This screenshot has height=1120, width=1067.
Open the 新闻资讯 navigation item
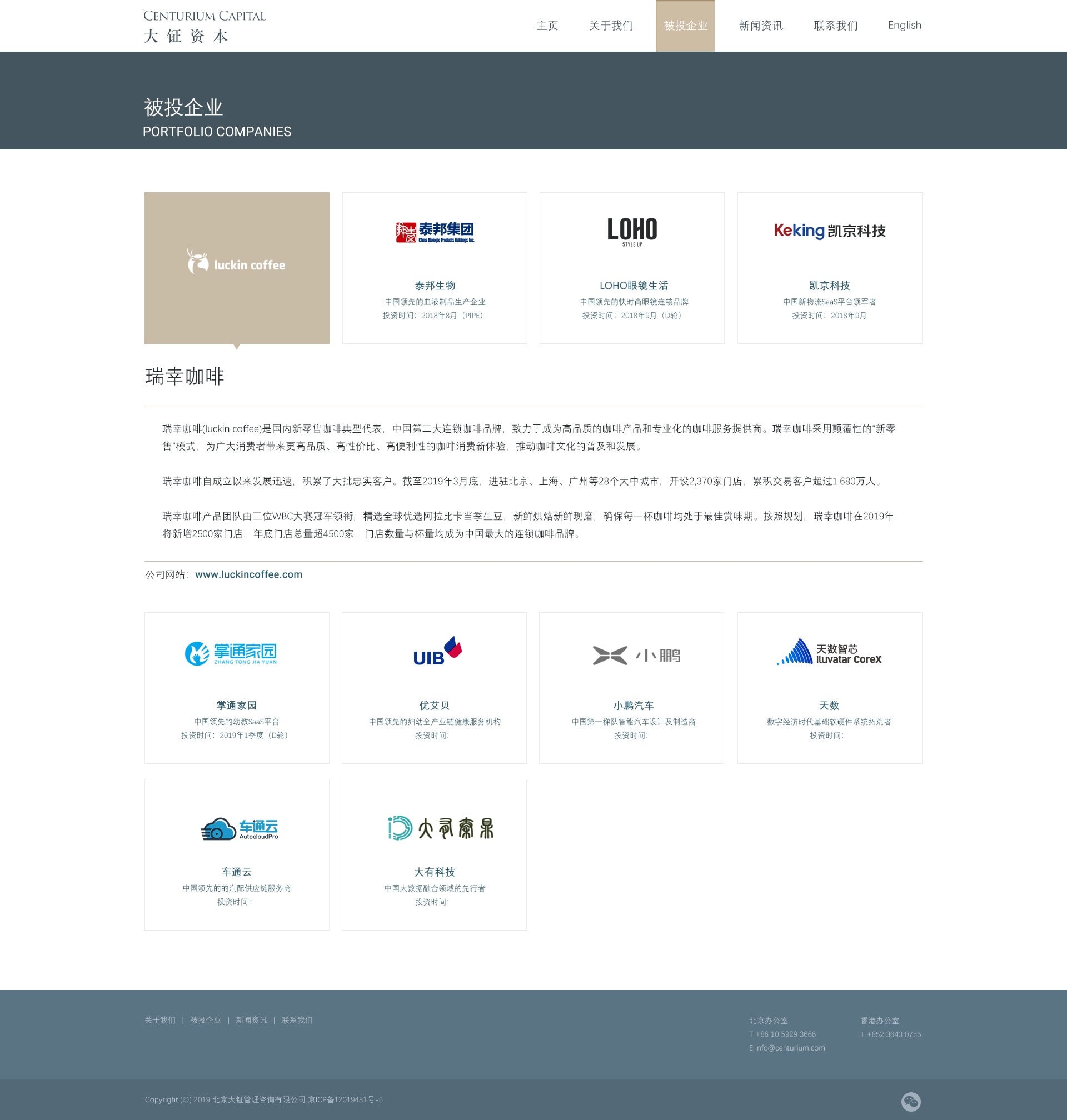761,26
